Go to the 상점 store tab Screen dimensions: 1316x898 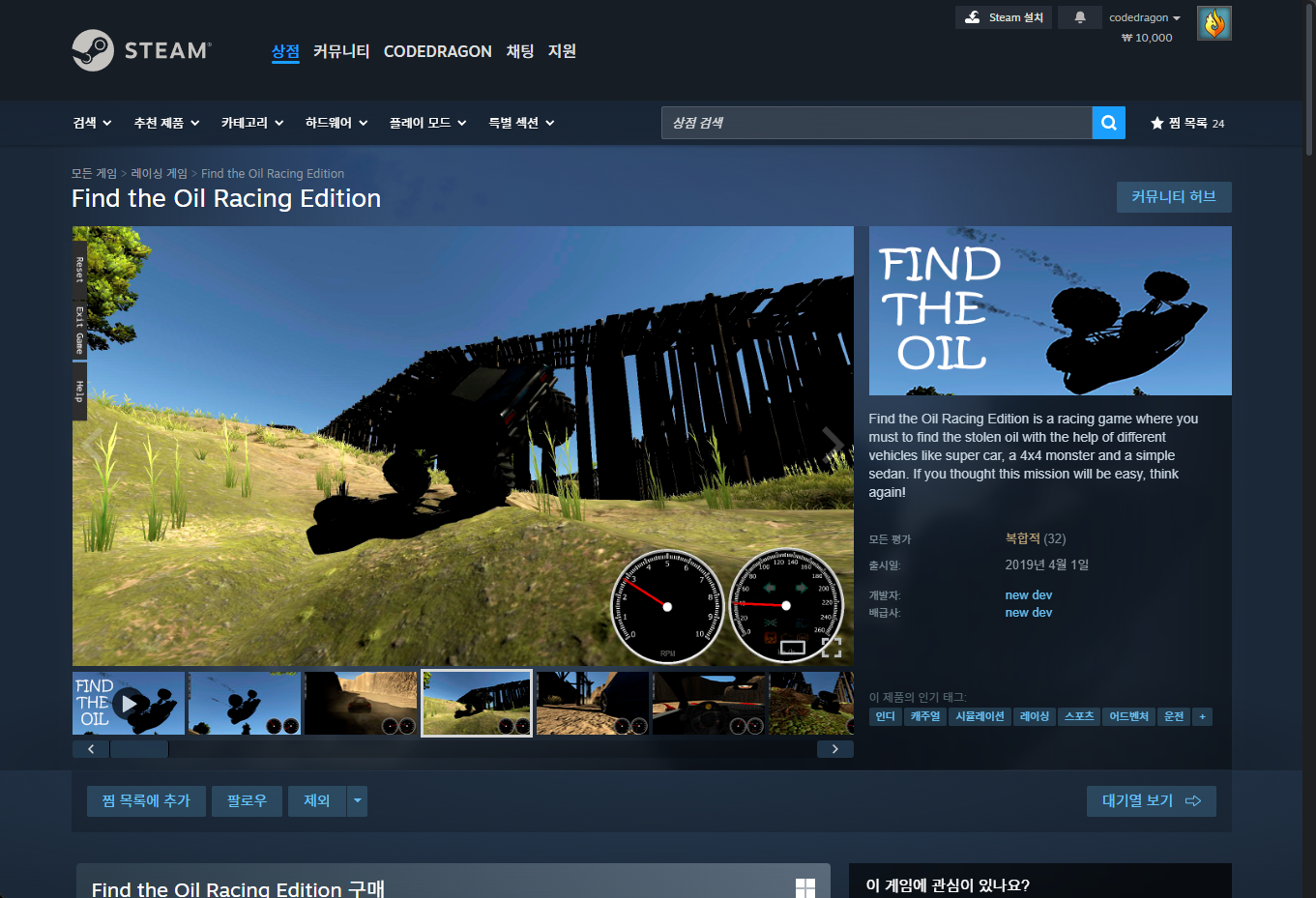(285, 51)
